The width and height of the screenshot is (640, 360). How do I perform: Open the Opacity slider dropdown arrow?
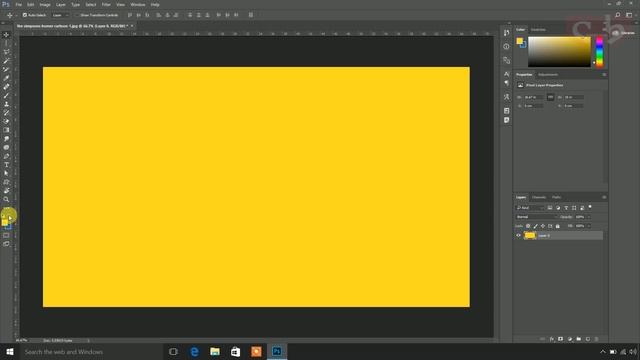tap(589, 217)
